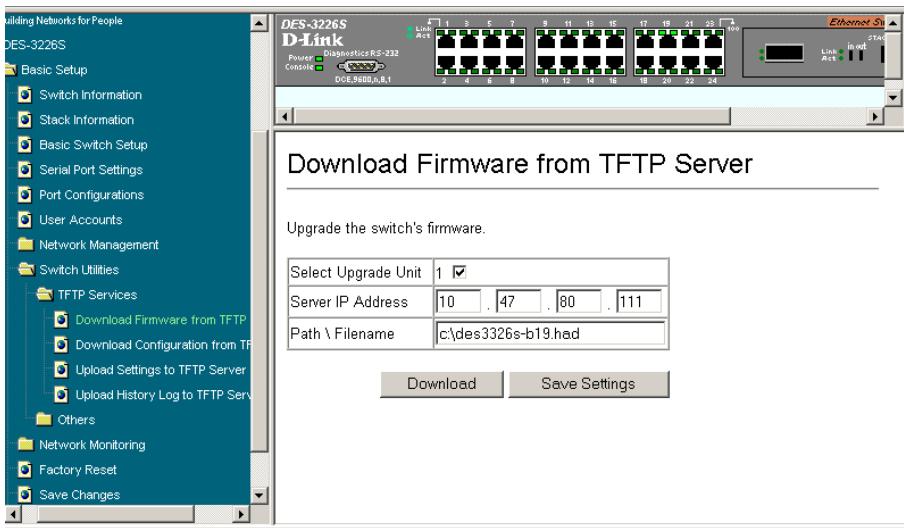
Task: Click the D-Link logo on device panel
Action: [x=312, y=40]
